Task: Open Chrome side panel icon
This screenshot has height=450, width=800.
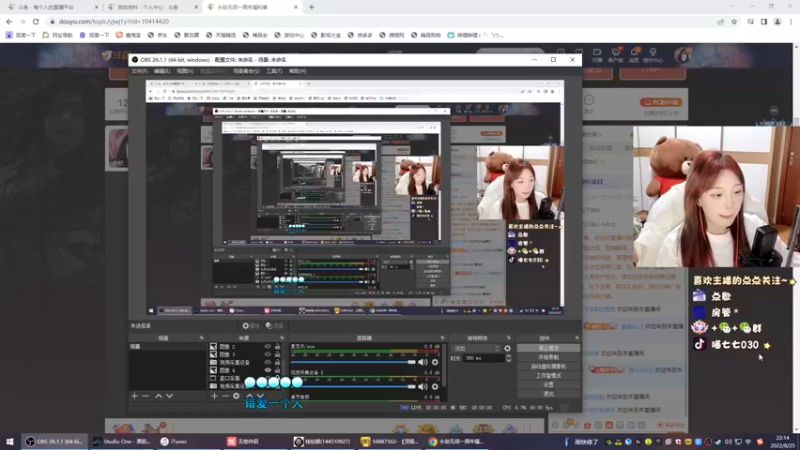Action: pos(764,21)
